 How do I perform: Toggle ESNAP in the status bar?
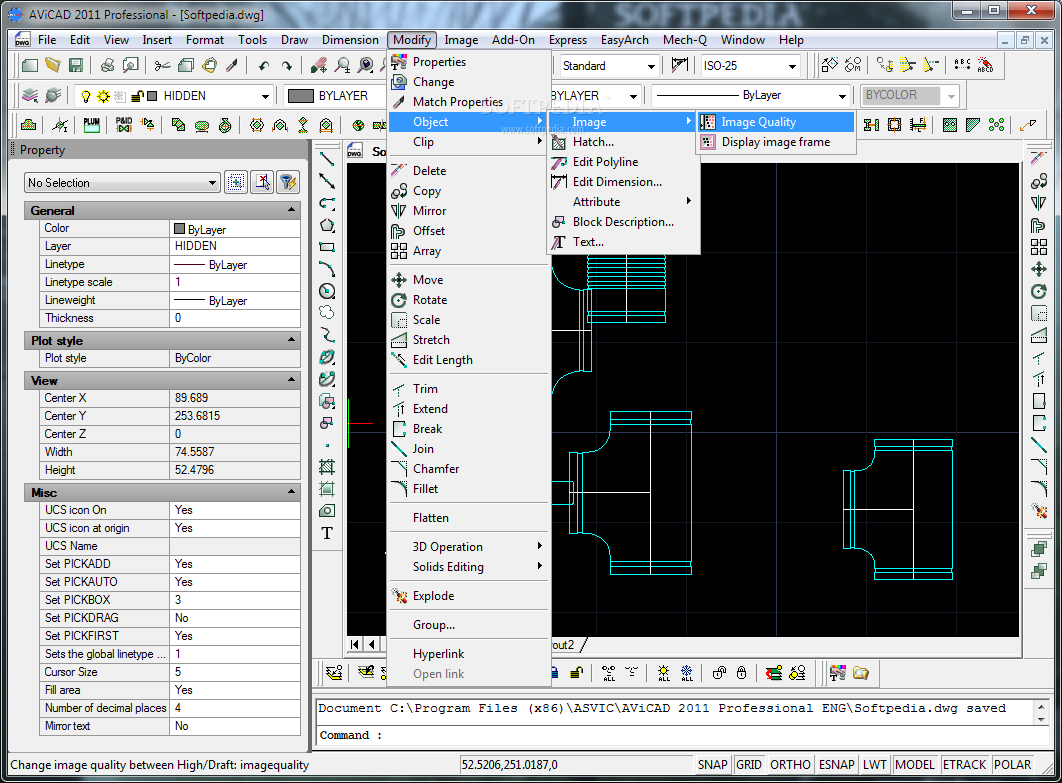point(836,765)
